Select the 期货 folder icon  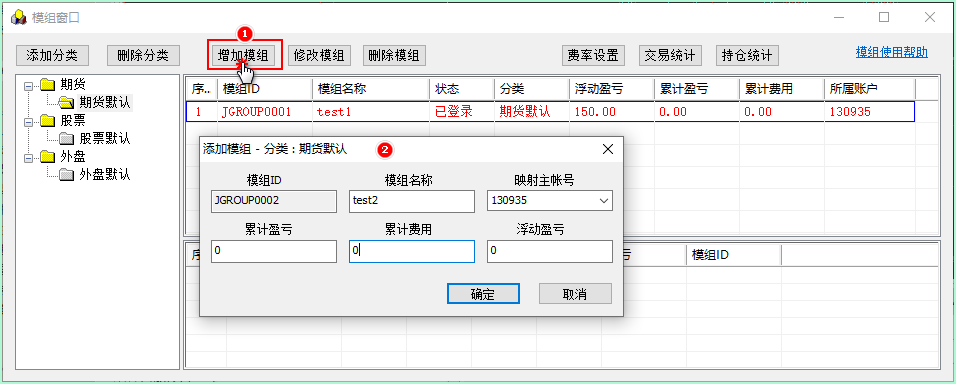coord(48,85)
